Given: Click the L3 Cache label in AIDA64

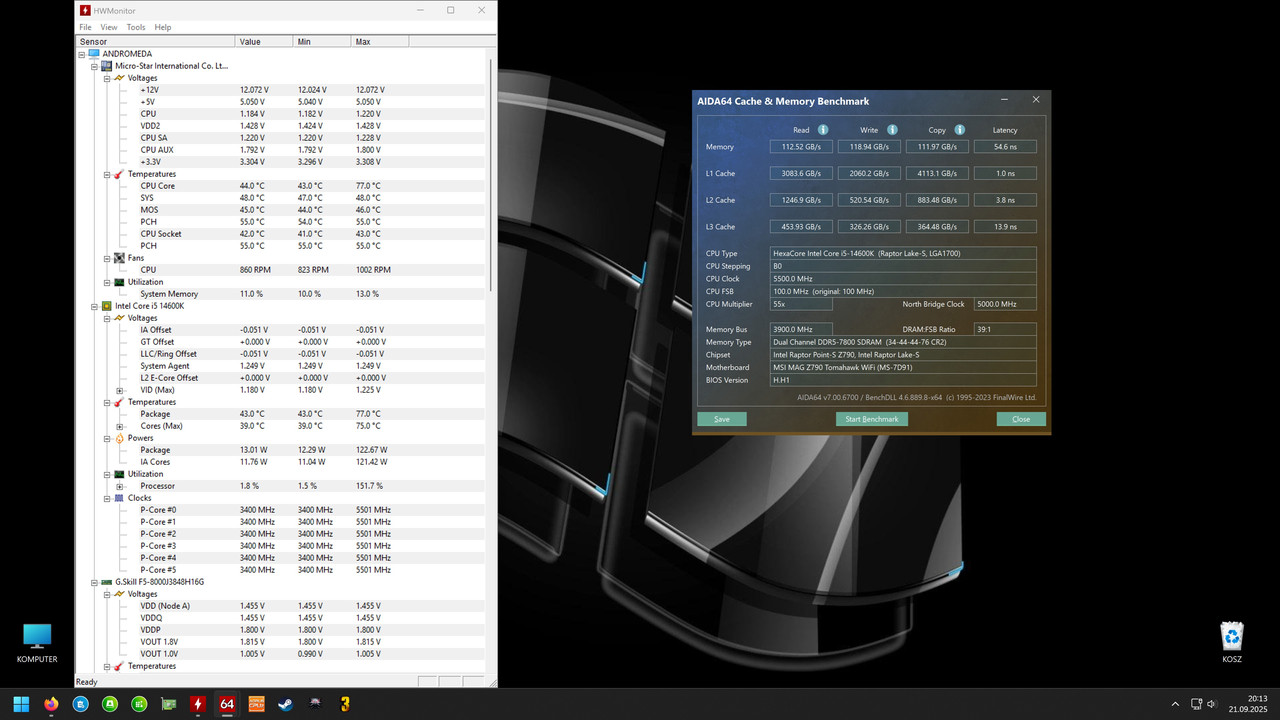Looking at the screenshot, I should tap(720, 227).
